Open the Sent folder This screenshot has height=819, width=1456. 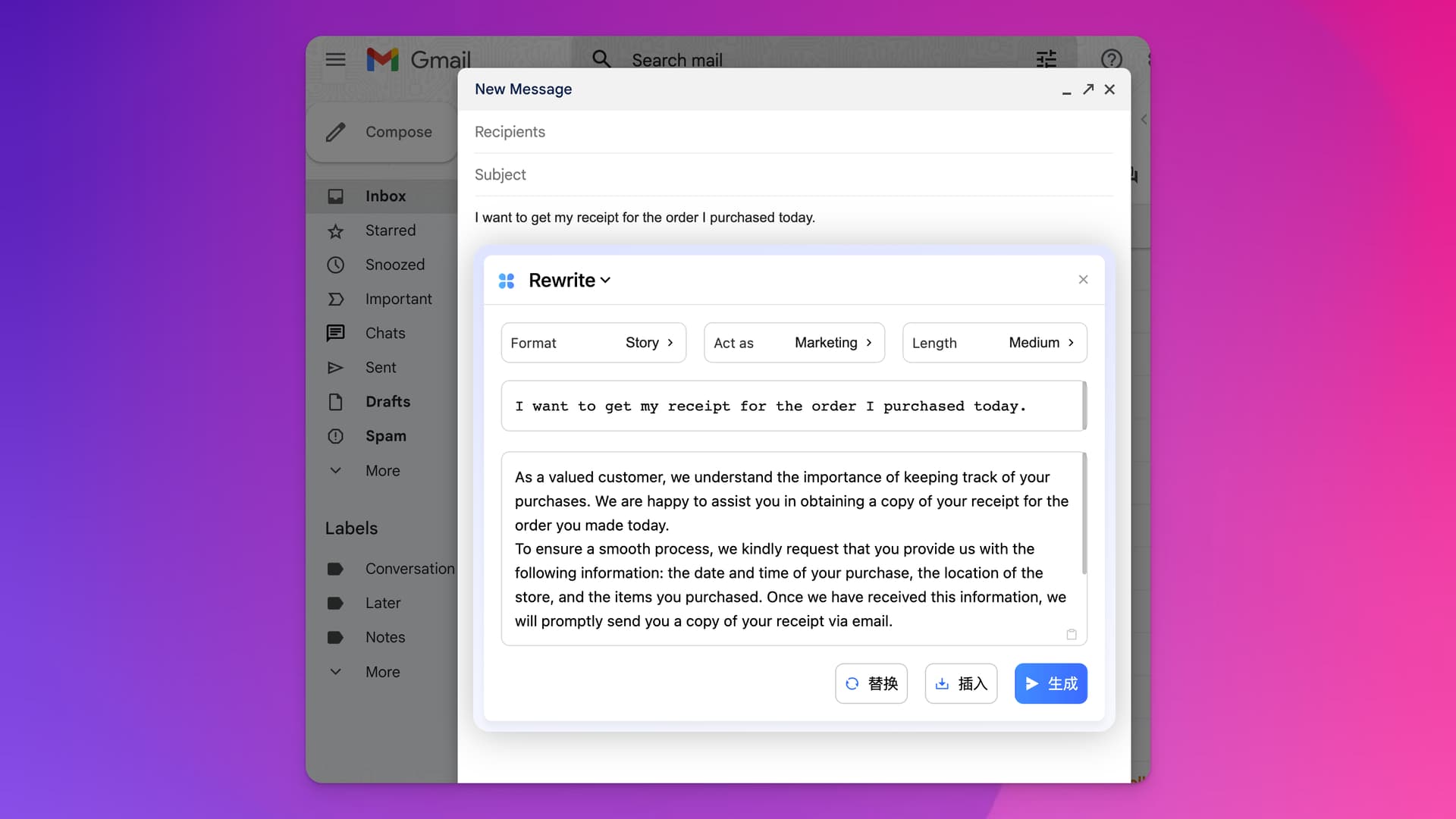coord(380,368)
